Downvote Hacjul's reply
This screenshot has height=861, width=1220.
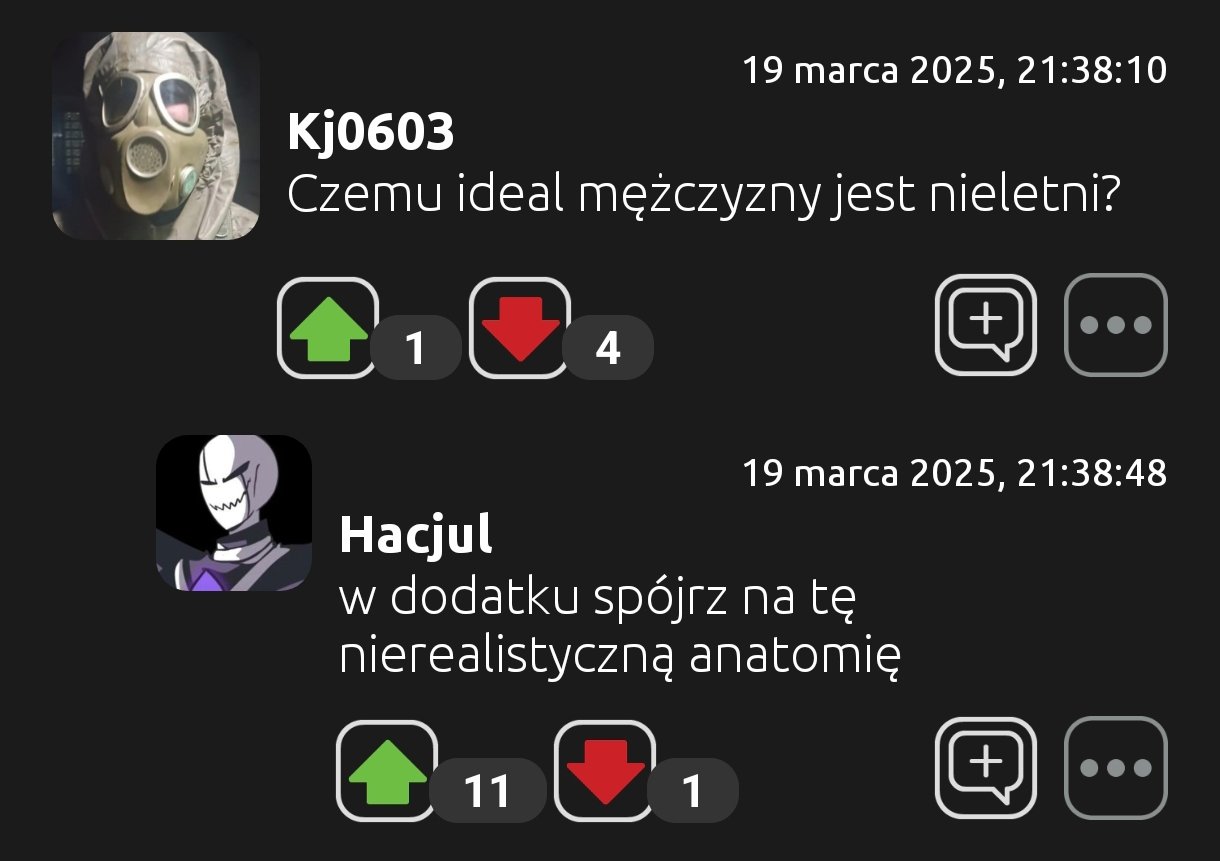(605, 771)
